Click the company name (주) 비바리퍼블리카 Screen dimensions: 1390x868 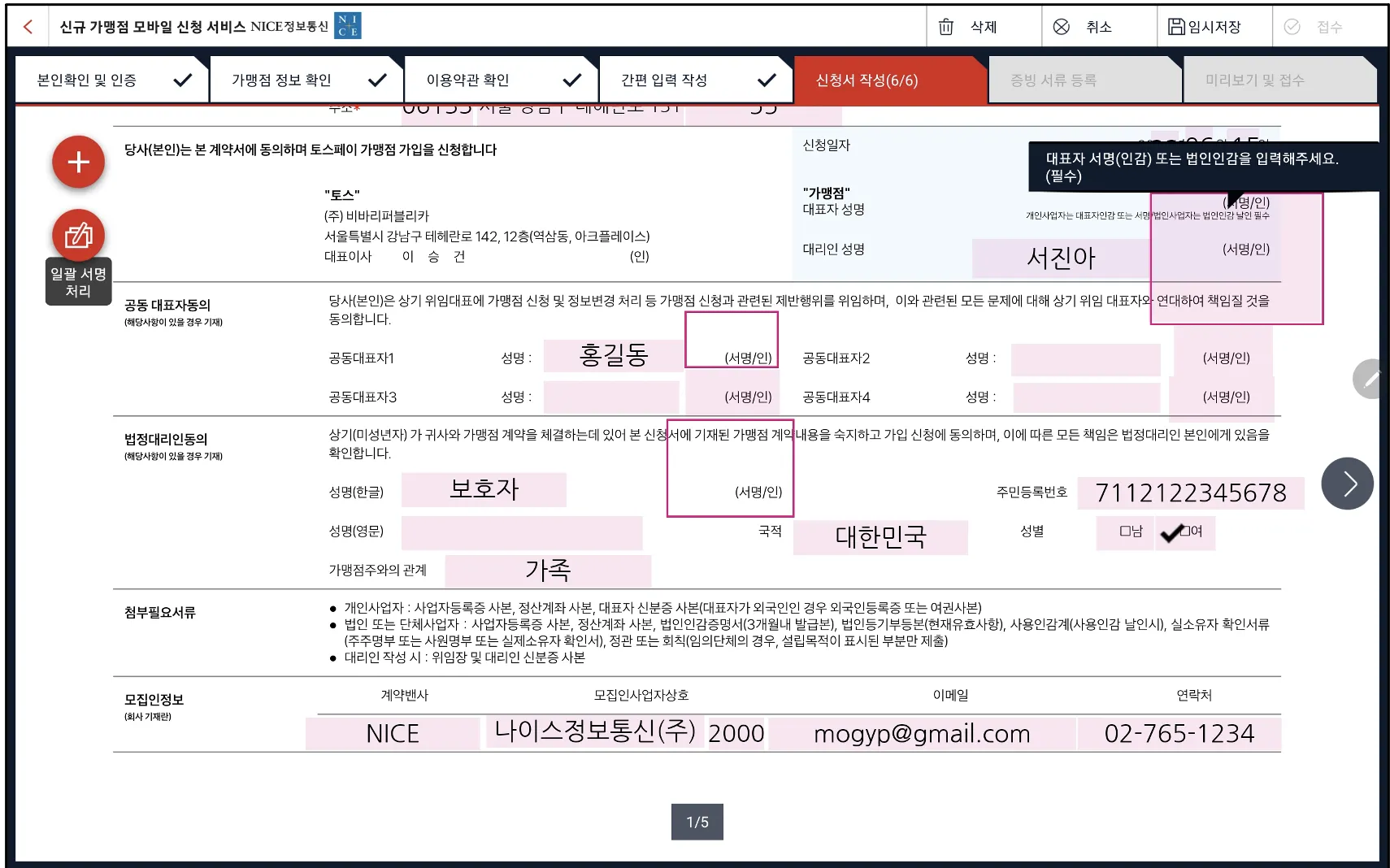[376, 216]
